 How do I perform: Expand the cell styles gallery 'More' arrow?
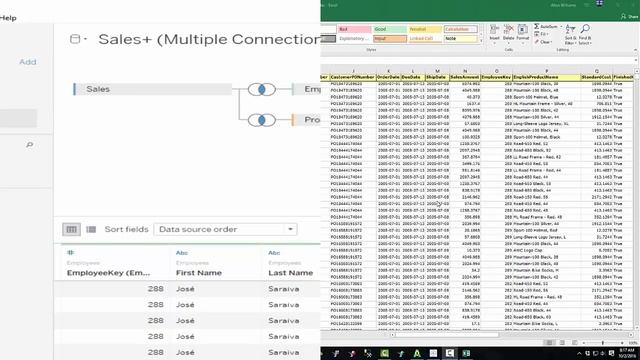coord(481,41)
